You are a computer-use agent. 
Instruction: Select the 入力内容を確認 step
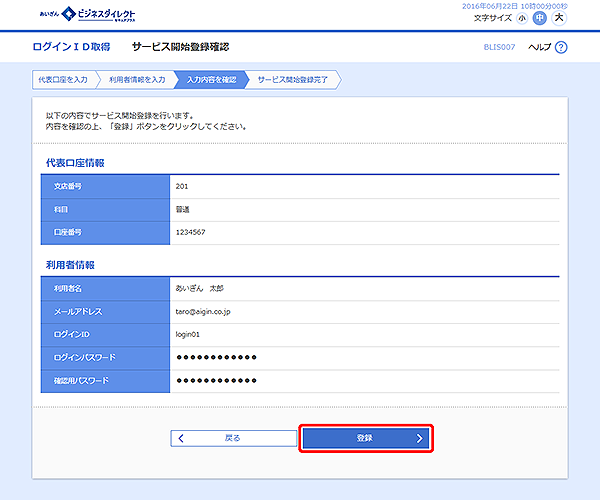pos(211,79)
